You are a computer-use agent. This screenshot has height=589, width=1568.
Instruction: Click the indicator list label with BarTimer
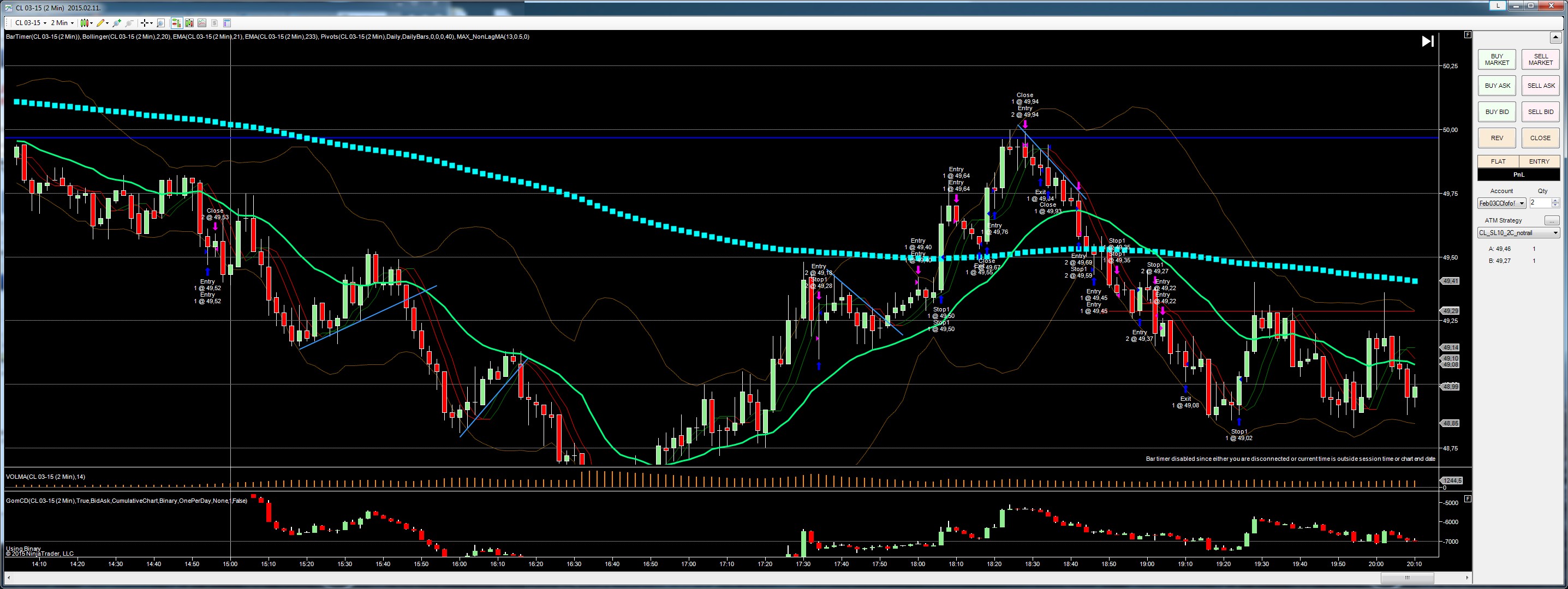click(x=267, y=37)
